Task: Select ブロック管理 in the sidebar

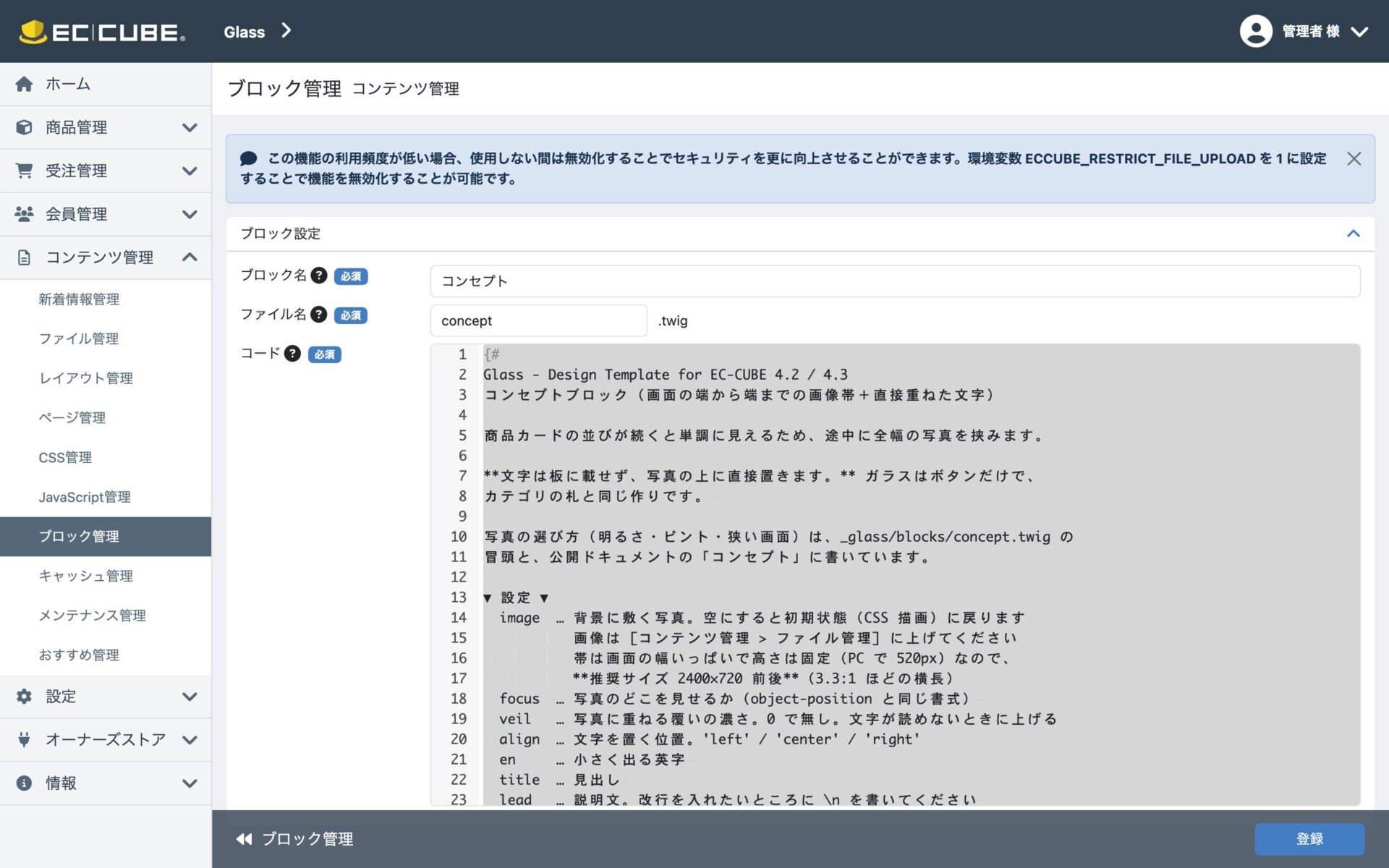Action: [x=106, y=536]
